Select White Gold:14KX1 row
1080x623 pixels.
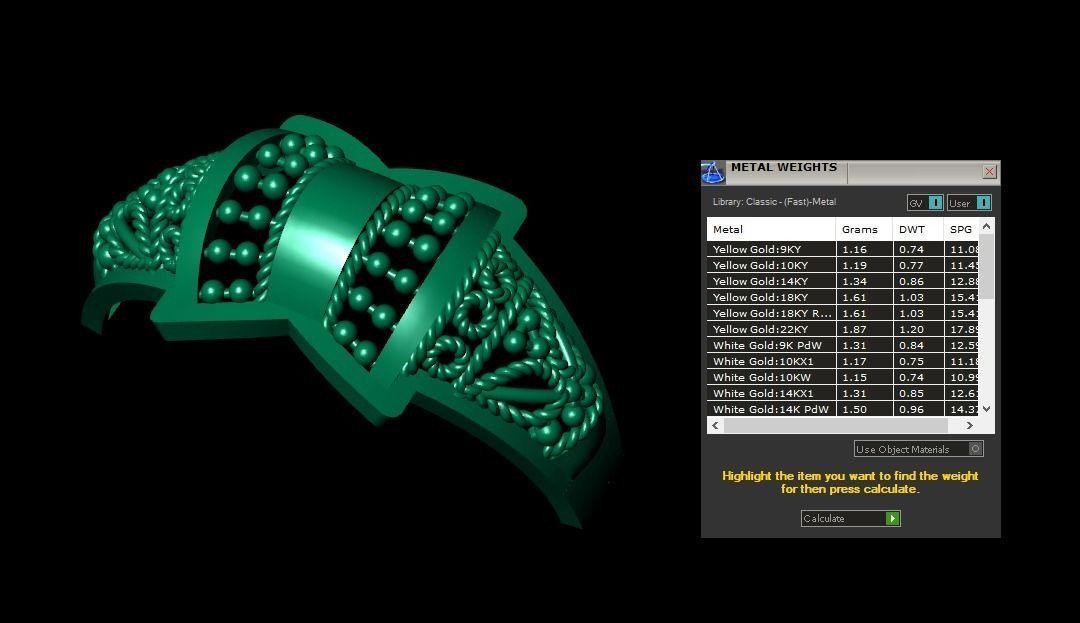pos(842,393)
